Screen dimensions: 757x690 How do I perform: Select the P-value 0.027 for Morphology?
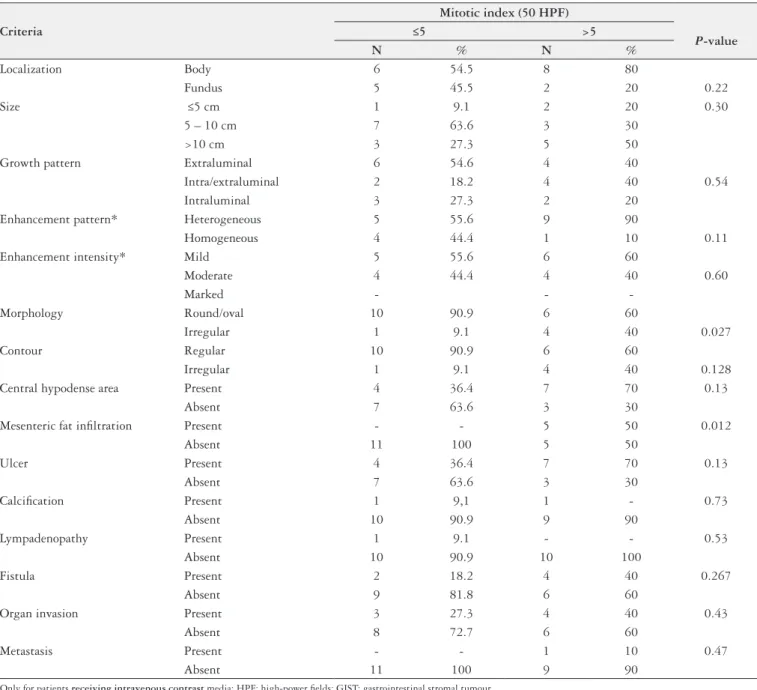click(x=715, y=332)
